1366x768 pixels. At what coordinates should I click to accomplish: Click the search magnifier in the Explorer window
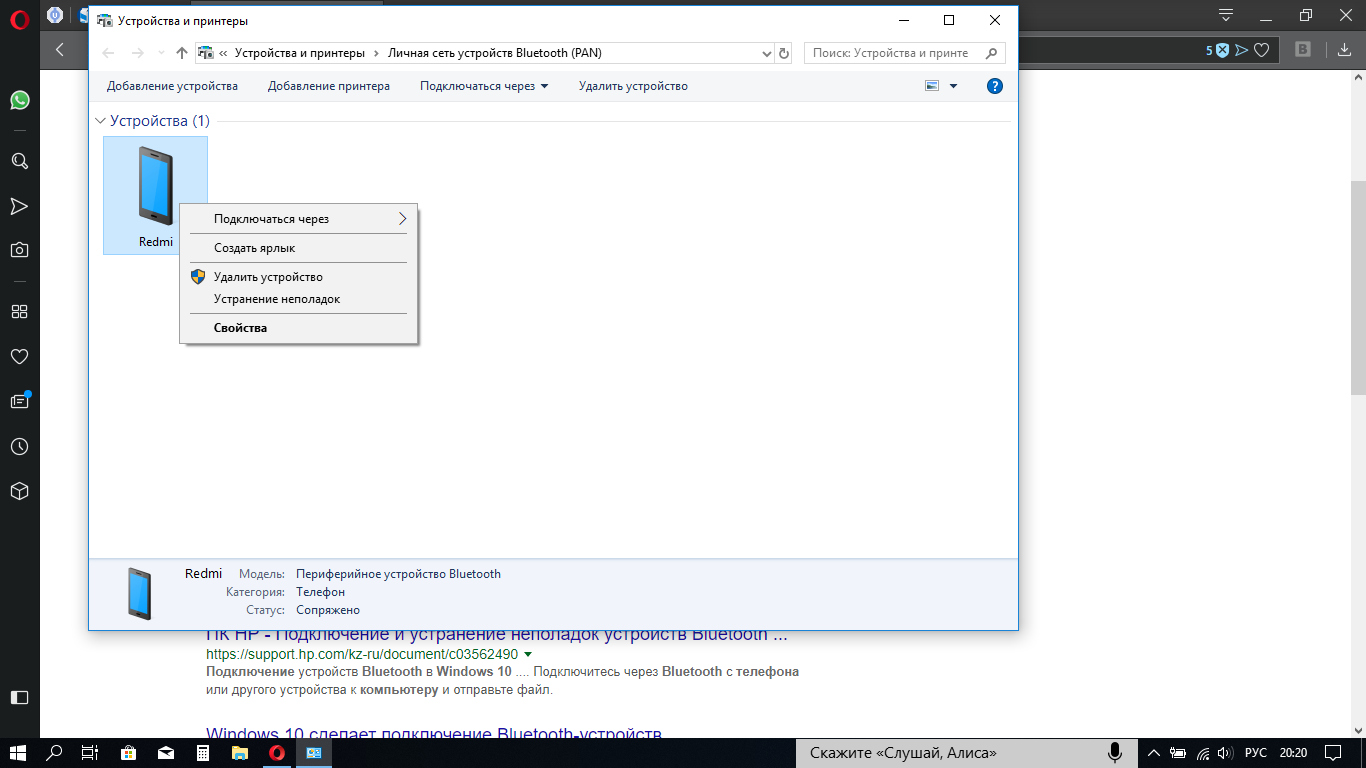(x=992, y=53)
